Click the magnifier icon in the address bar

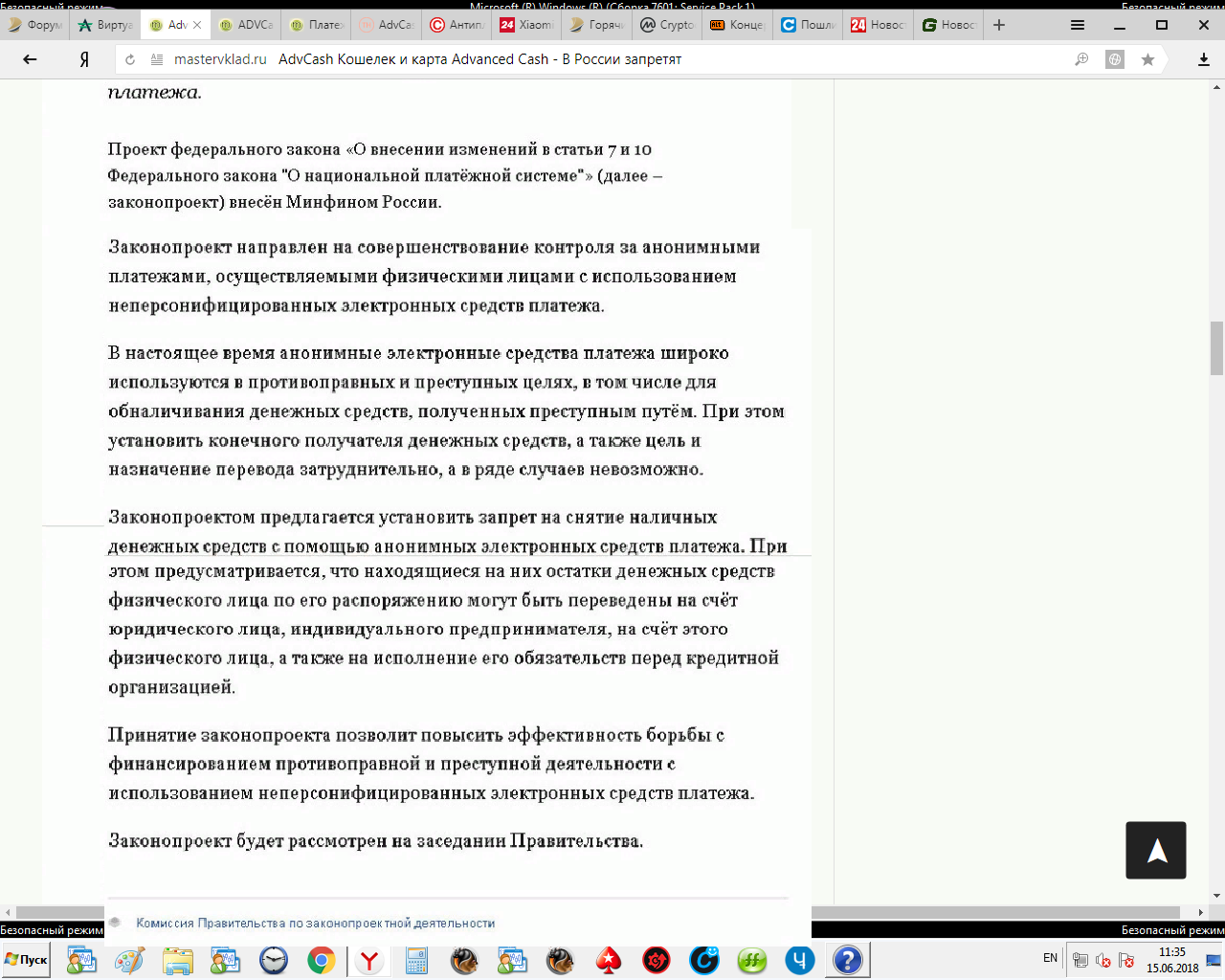tap(1081, 59)
